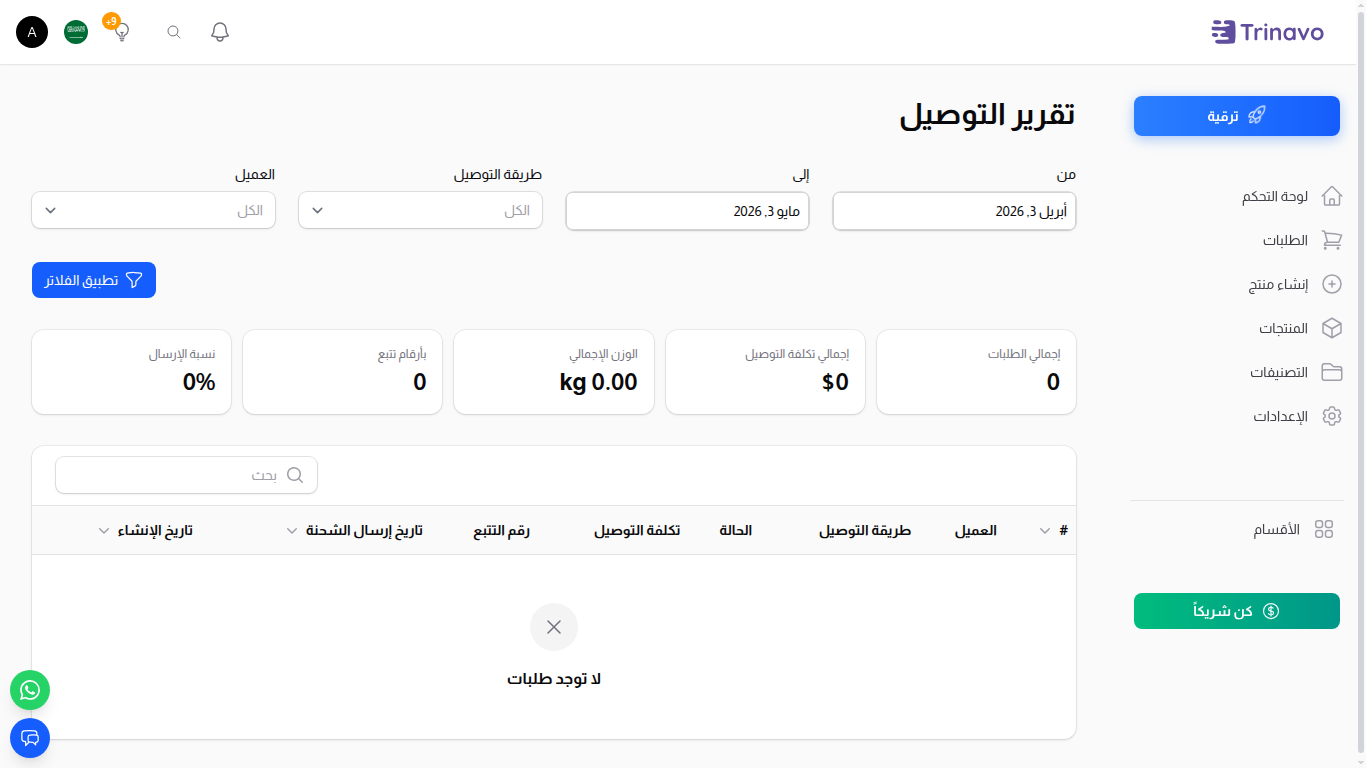Open WhatsApp chat floating button
Screen dimensions: 1366x768
coord(30,690)
